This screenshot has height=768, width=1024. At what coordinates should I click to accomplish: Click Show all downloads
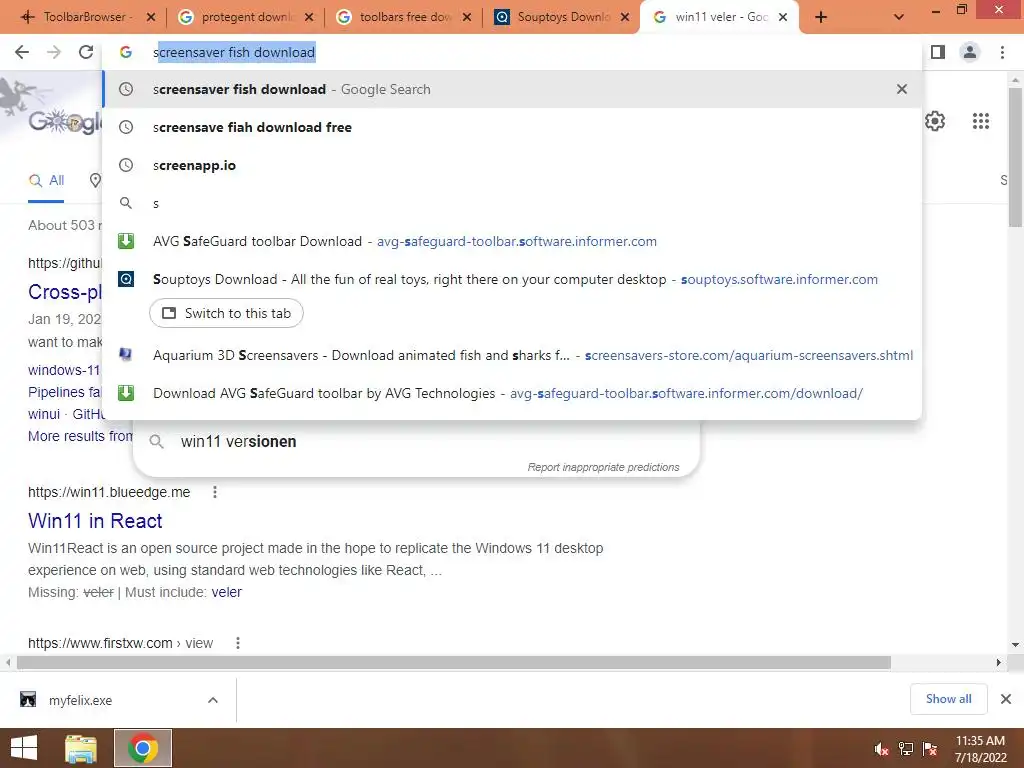pyautogui.click(x=948, y=699)
